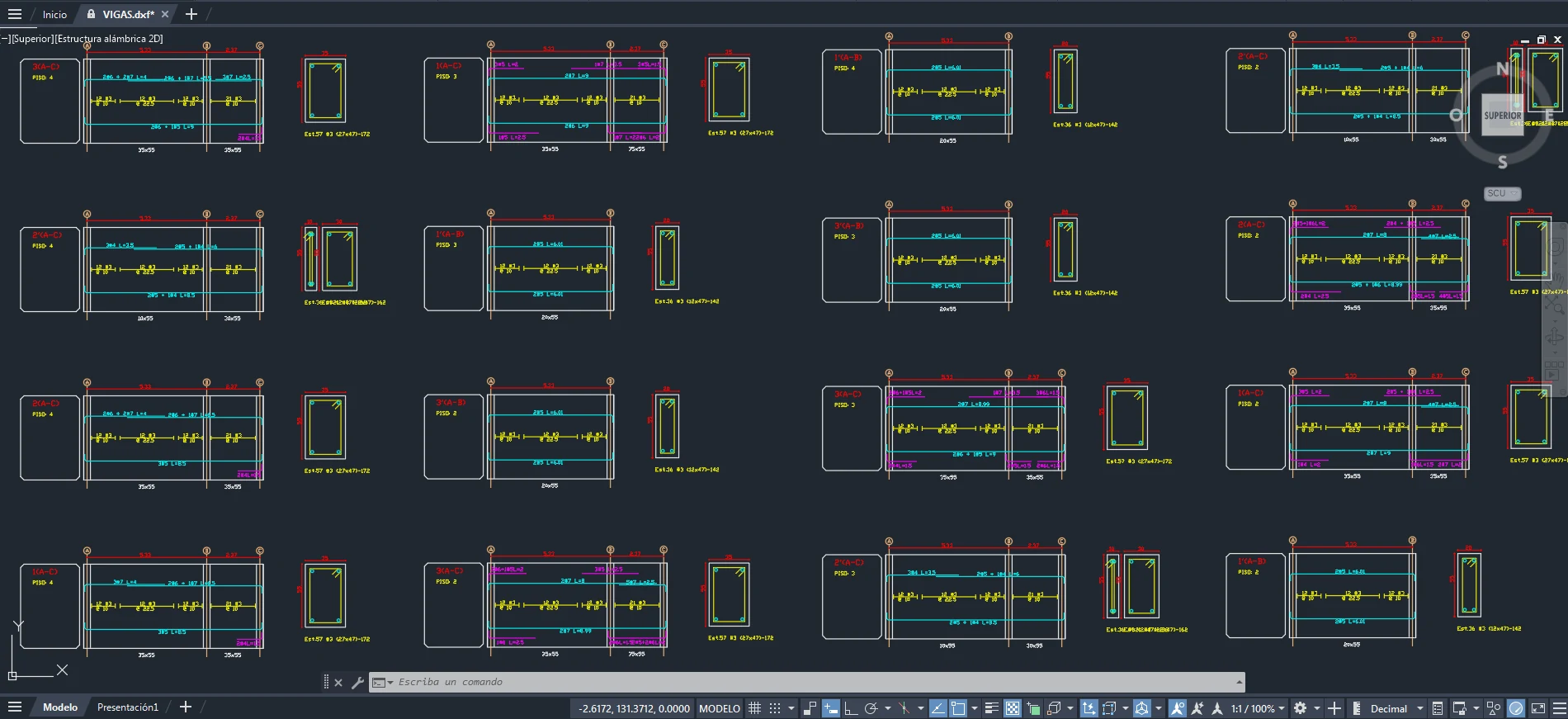Expand object snap settings dropdown arrow
1568x719 pixels.
975,708
